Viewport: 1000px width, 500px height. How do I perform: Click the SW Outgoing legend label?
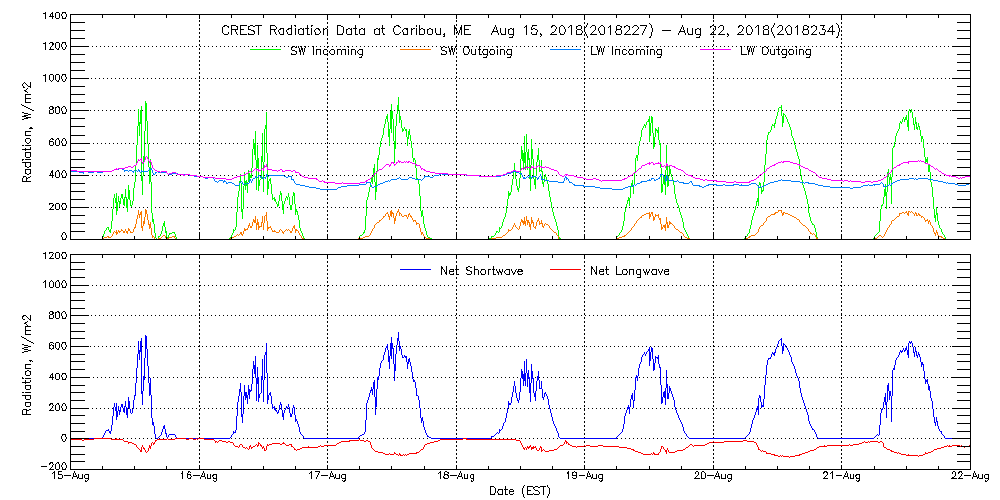(x=476, y=52)
